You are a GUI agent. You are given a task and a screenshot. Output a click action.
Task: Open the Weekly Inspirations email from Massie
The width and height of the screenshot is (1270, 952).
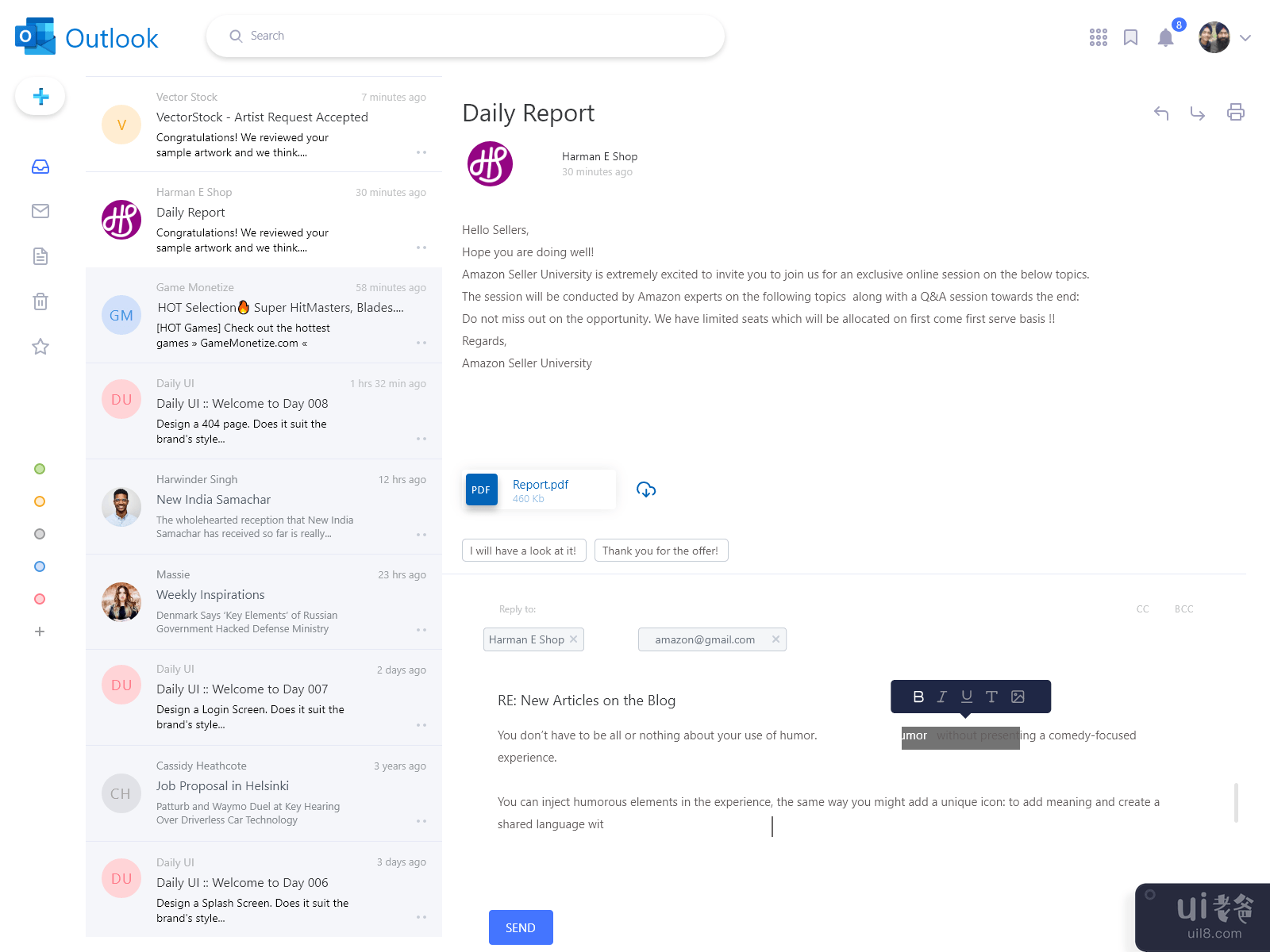coord(264,602)
